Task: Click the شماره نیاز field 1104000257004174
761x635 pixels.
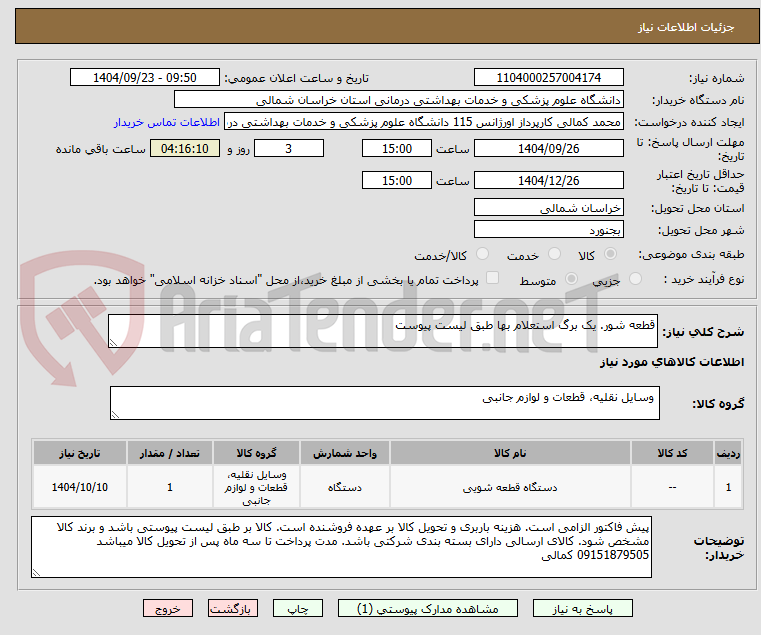Action: (x=548, y=77)
